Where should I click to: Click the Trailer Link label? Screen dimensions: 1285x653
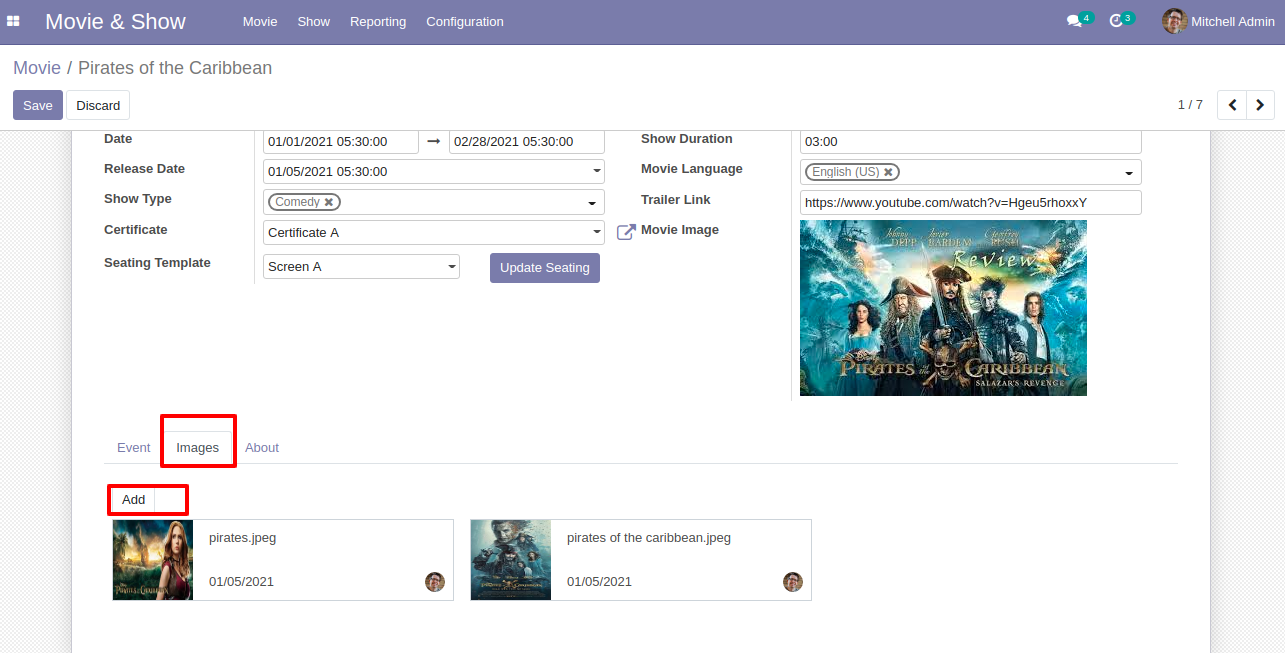675,200
